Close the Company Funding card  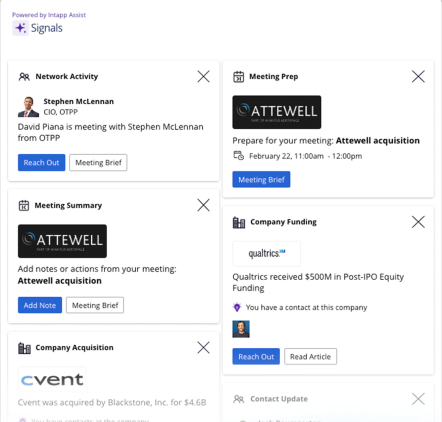point(418,222)
